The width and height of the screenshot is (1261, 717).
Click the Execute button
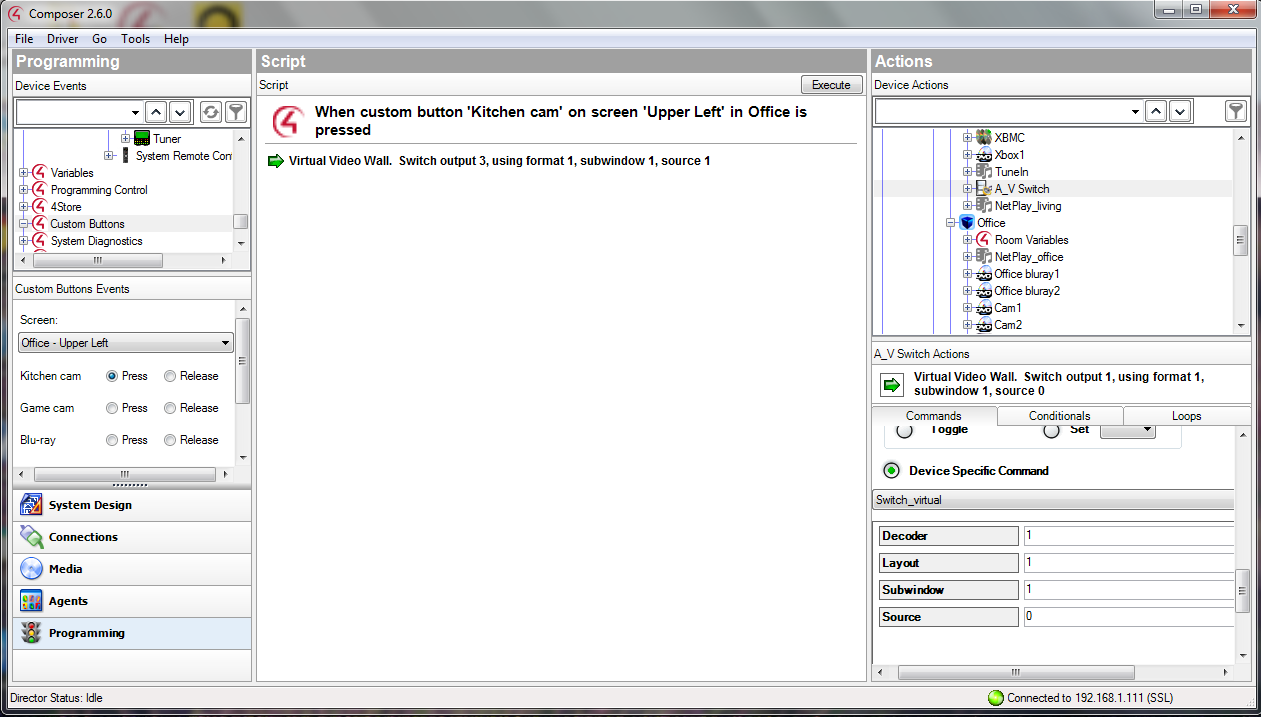831,85
